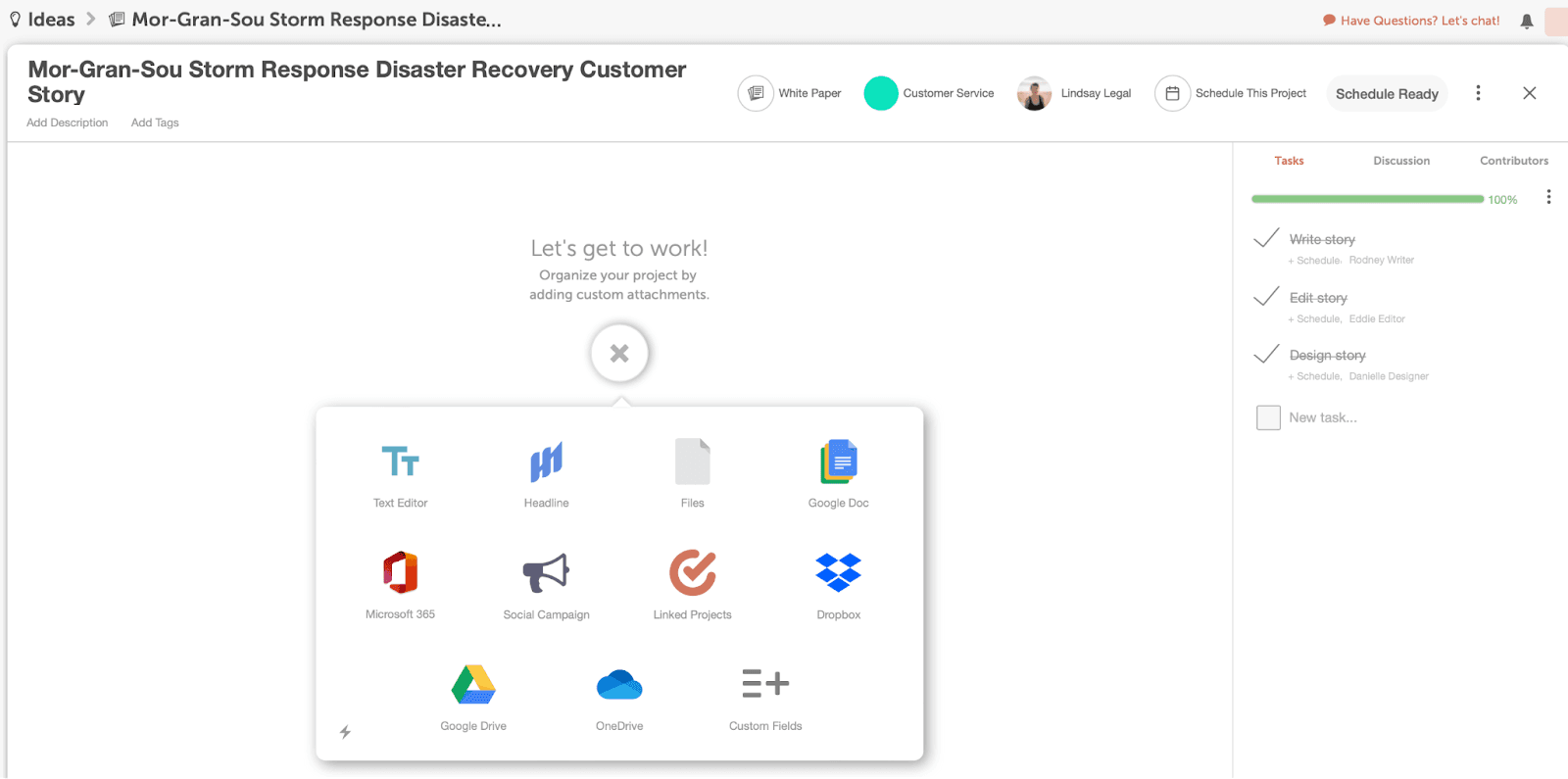Switch to the Contributors tab
Image resolution: width=1568 pixels, height=779 pixels.
[x=1514, y=161]
